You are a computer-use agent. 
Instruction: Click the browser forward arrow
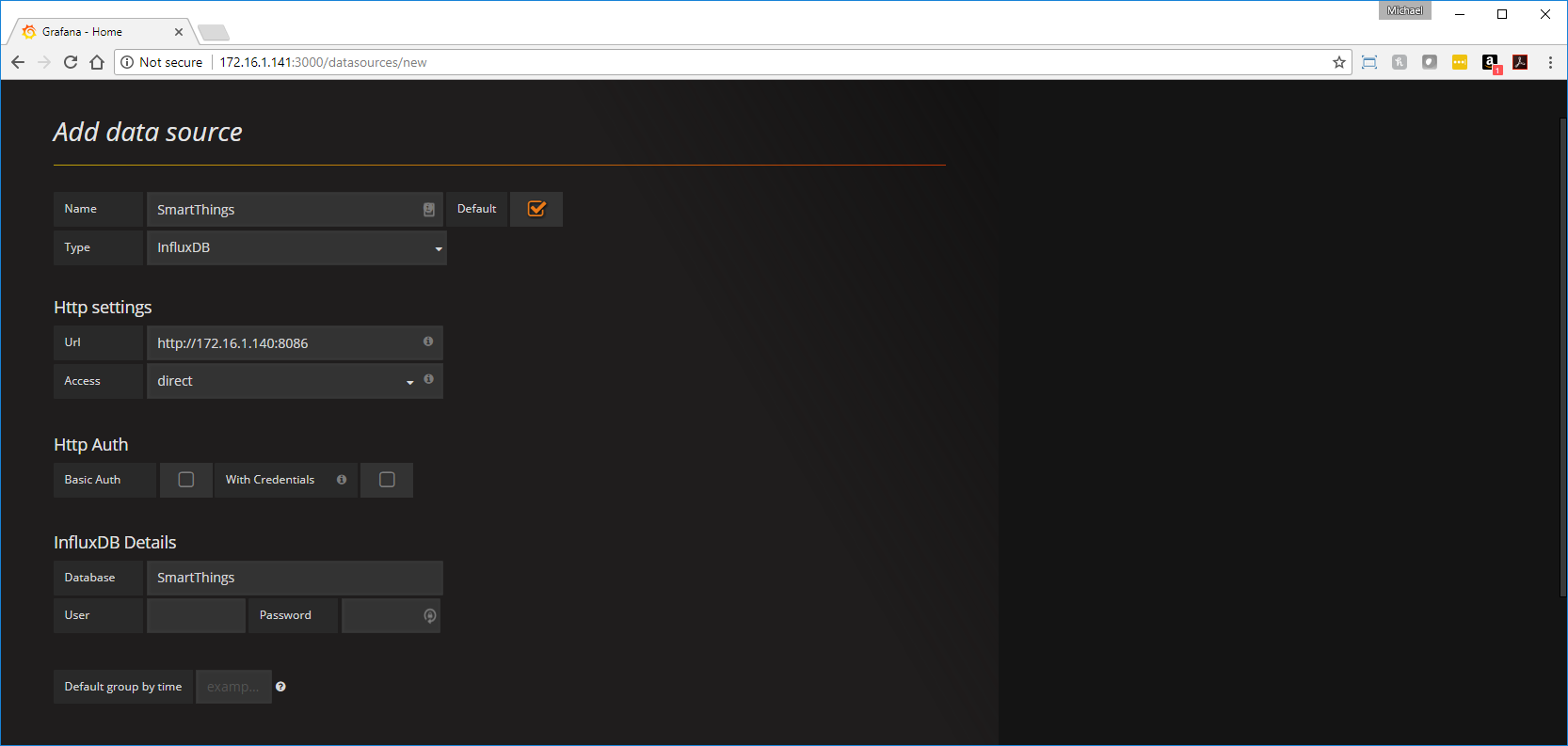coord(44,62)
